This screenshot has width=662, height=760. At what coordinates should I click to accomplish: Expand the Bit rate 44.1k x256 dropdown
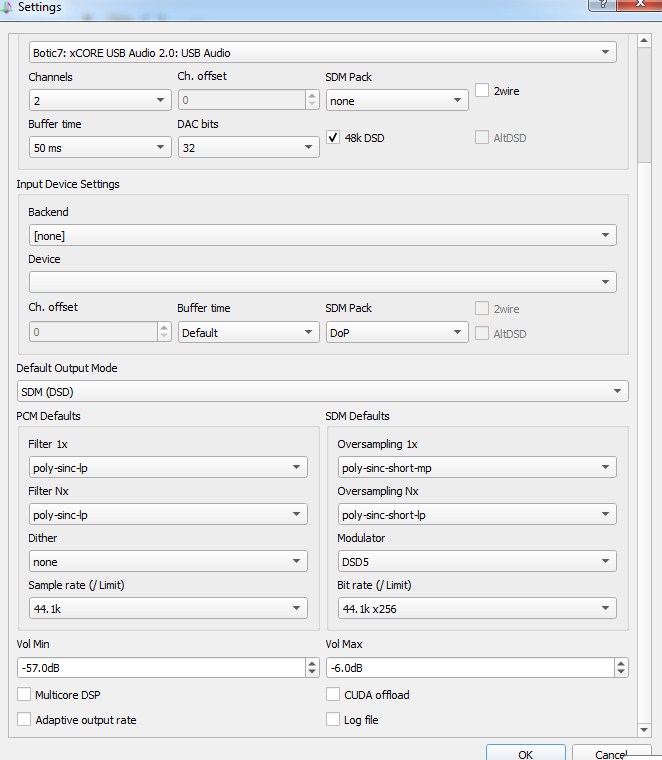[x=476, y=608]
